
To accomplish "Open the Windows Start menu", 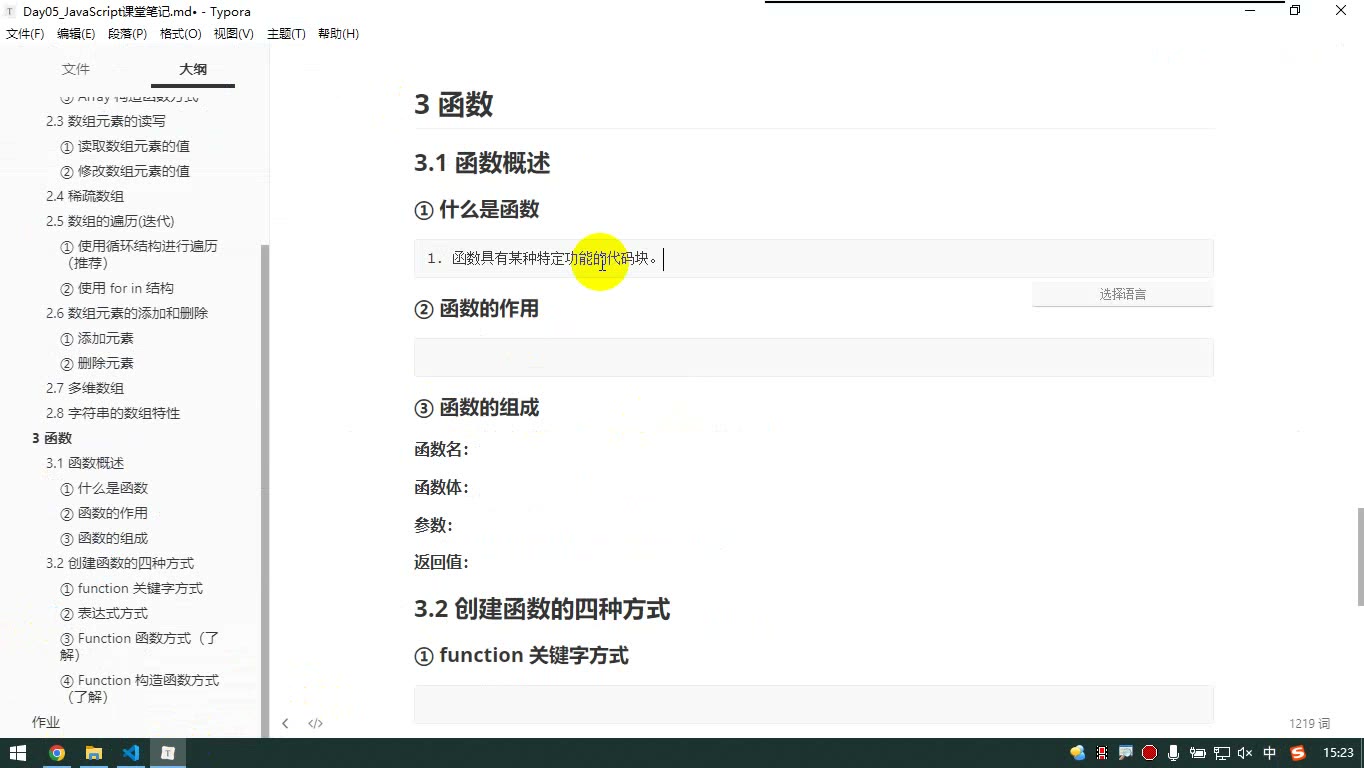I will 18,753.
